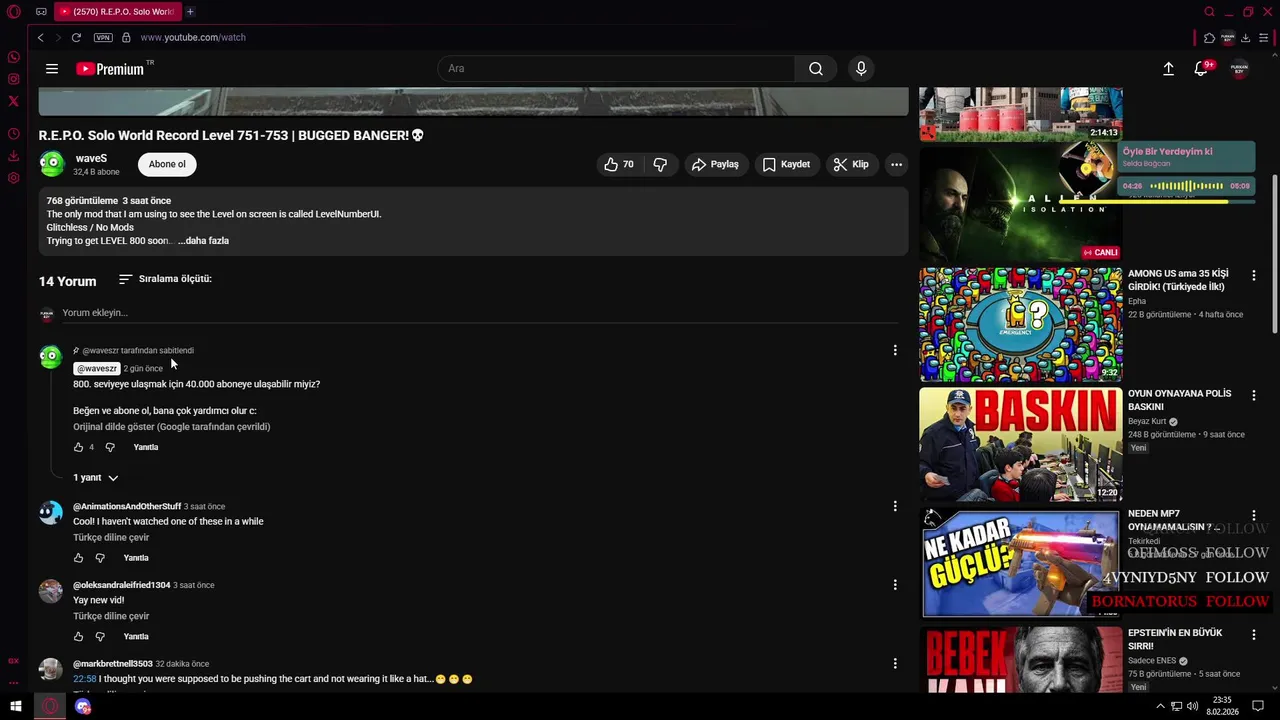Open Opera tab search magnifier
Image resolution: width=1280 pixels, height=720 pixels.
click(x=1209, y=12)
